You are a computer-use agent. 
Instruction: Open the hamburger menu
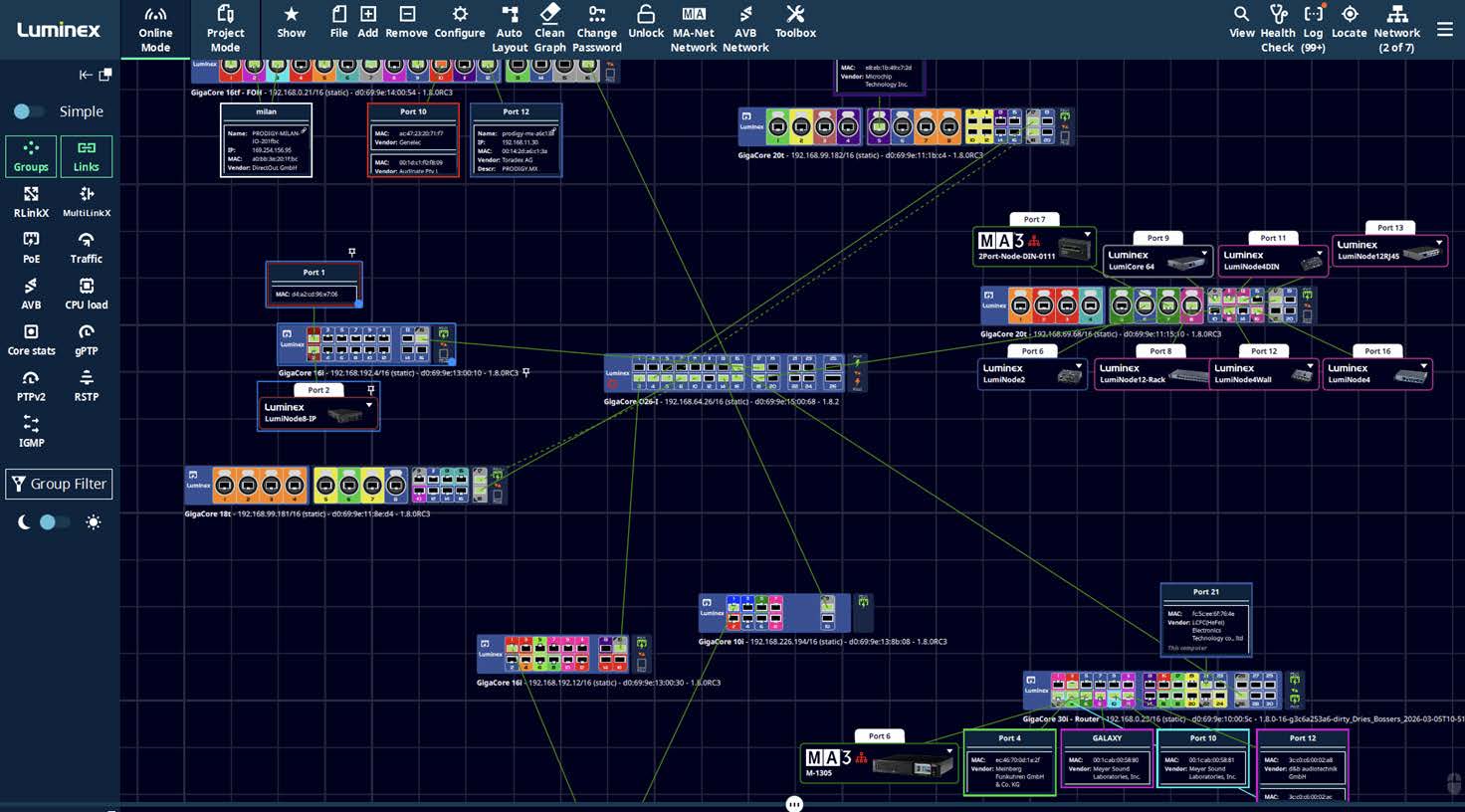pos(1445,30)
